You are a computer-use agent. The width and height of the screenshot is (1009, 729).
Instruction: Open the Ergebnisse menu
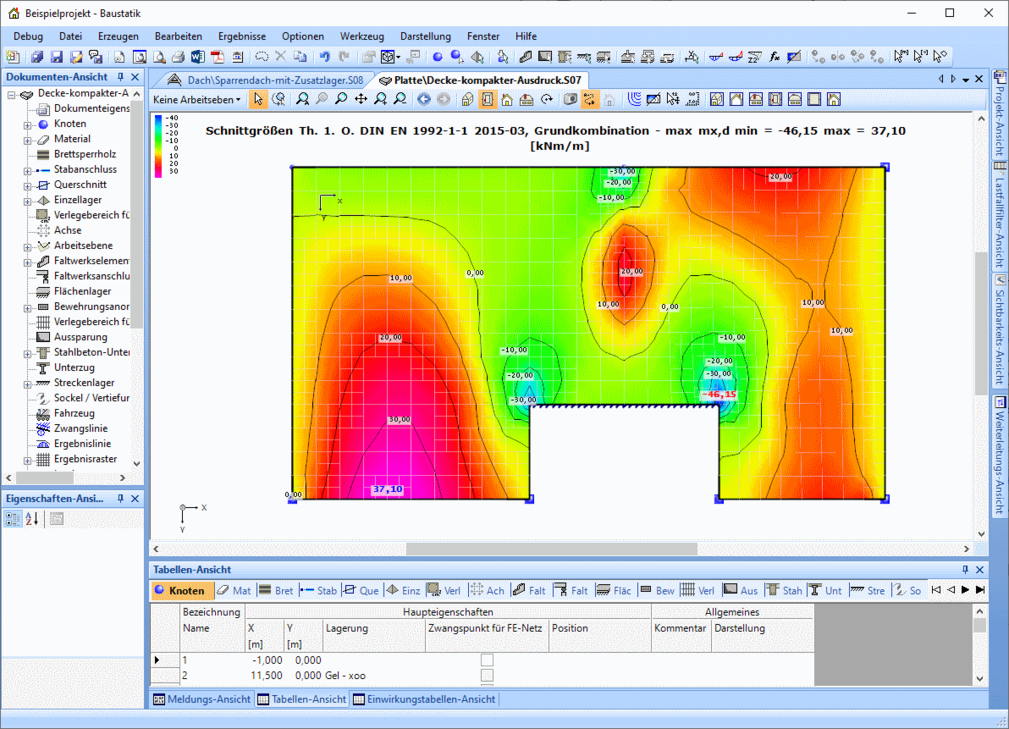pyautogui.click(x=241, y=36)
